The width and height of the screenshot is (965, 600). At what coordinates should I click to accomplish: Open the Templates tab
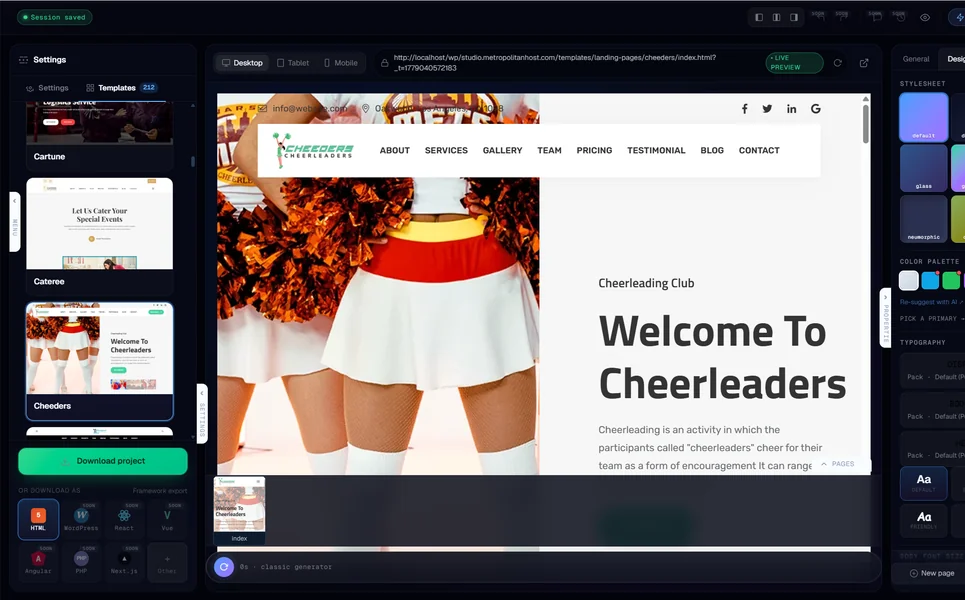(x=121, y=88)
